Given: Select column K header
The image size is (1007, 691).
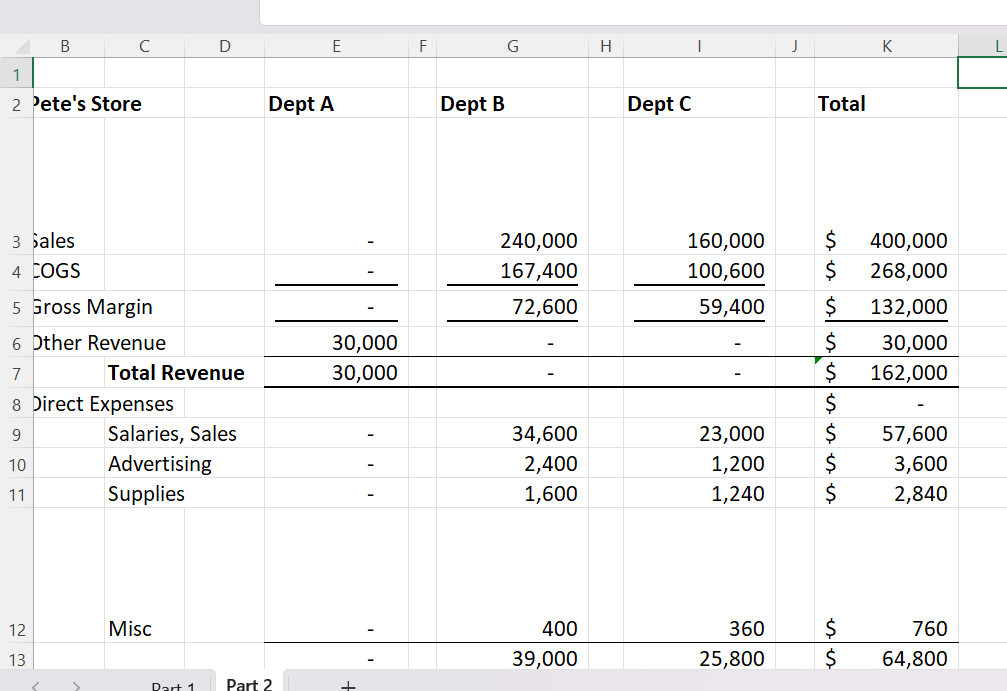Looking at the screenshot, I should (886, 45).
